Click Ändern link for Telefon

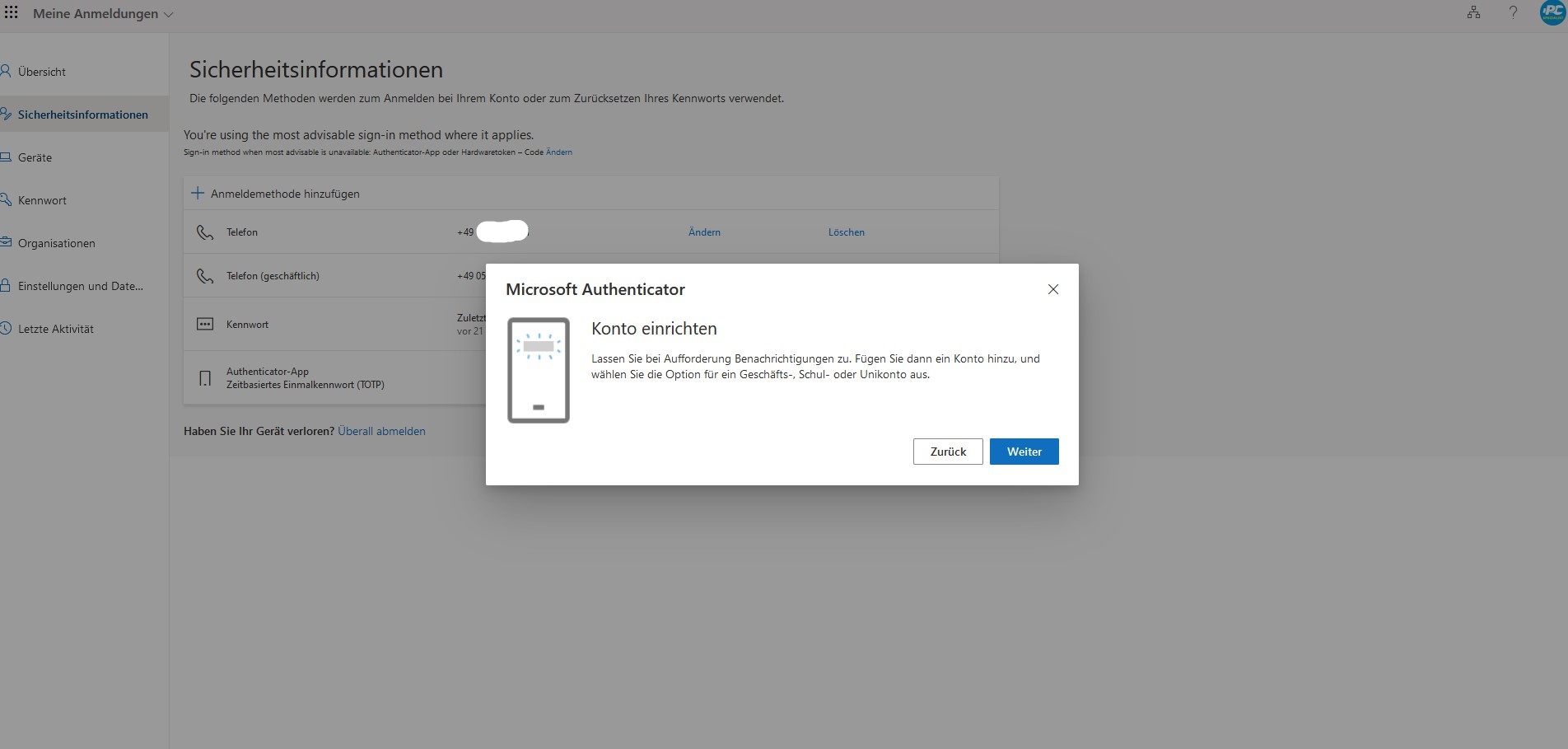point(704,232)
